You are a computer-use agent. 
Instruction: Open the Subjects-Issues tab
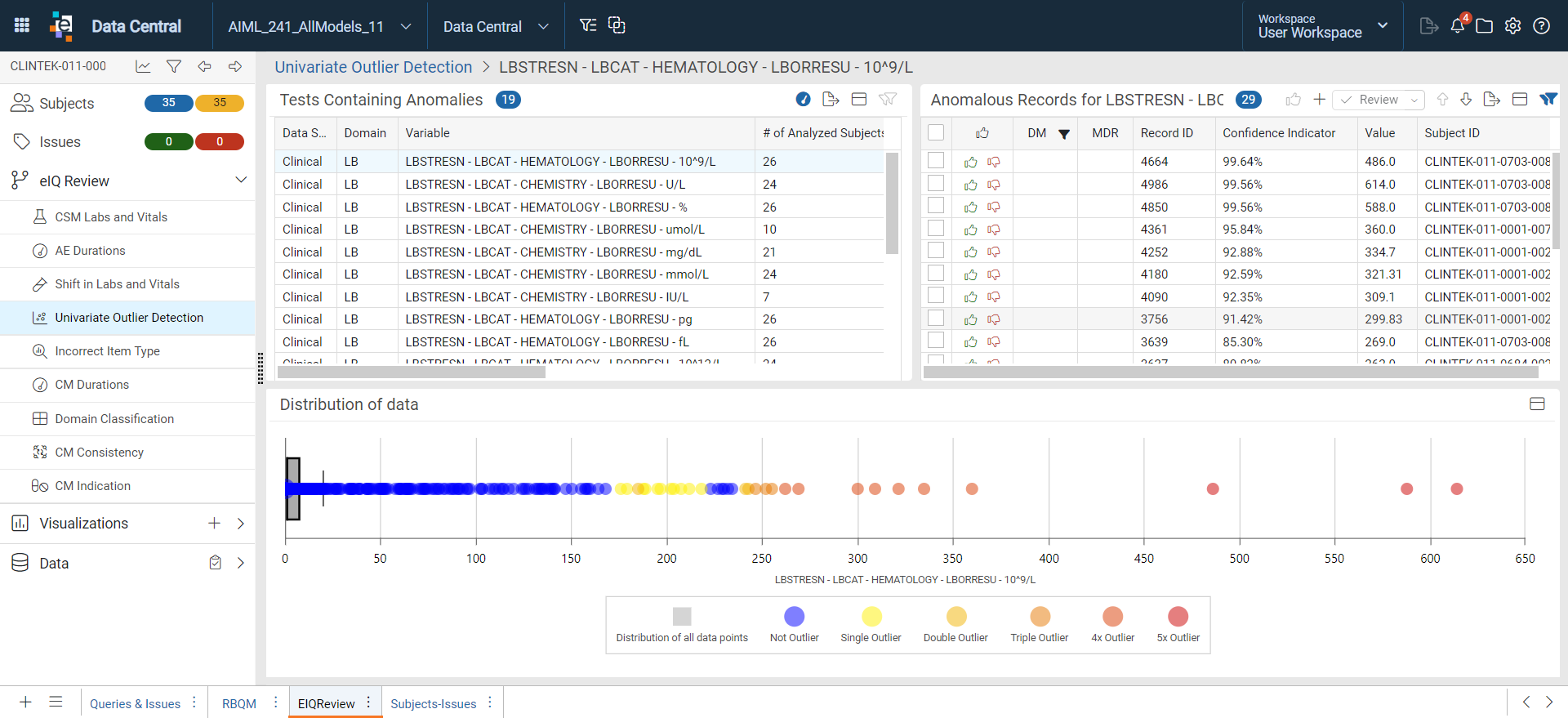click(x=433, y=703)
